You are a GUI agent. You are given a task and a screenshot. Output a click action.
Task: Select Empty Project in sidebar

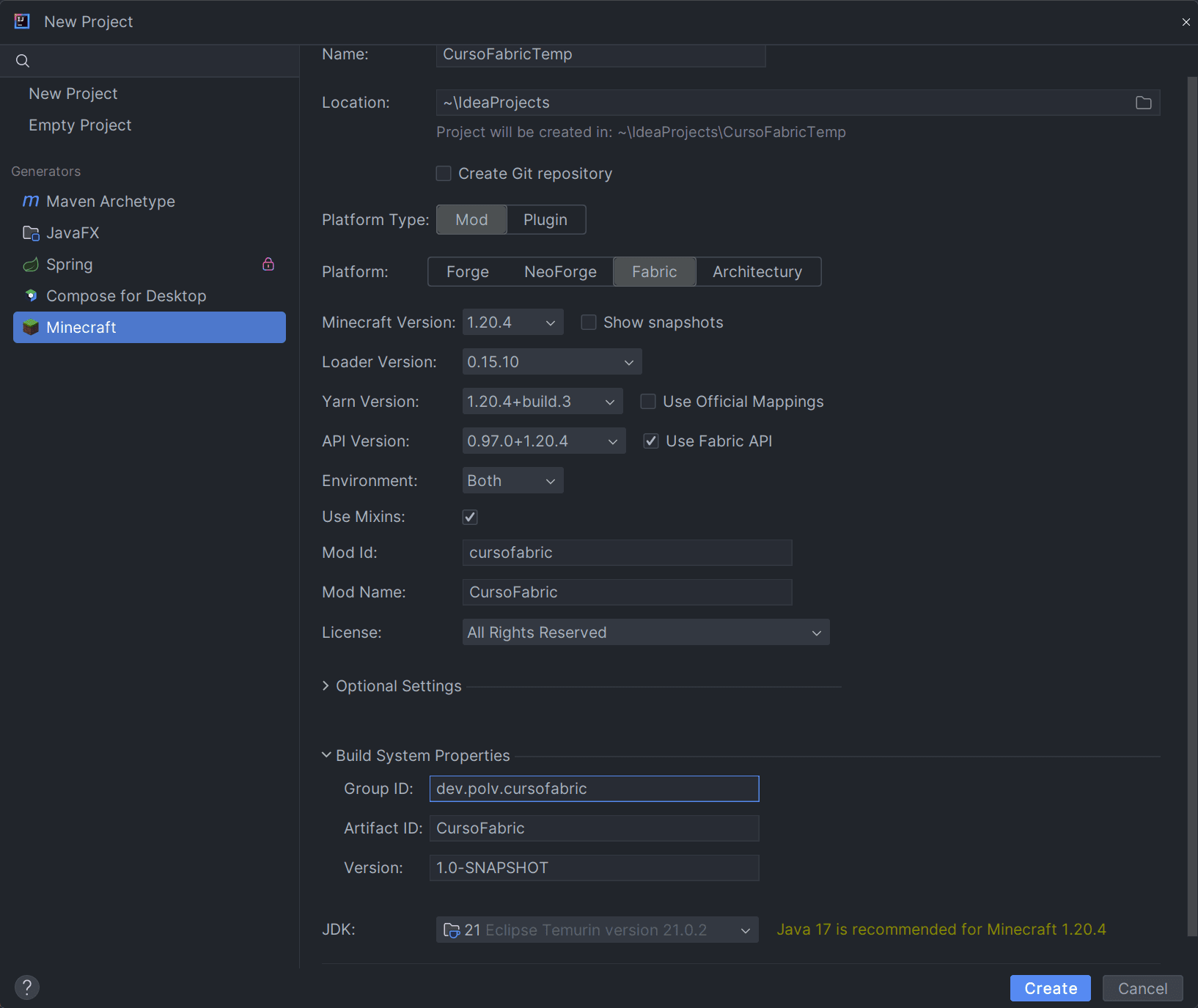150,125
